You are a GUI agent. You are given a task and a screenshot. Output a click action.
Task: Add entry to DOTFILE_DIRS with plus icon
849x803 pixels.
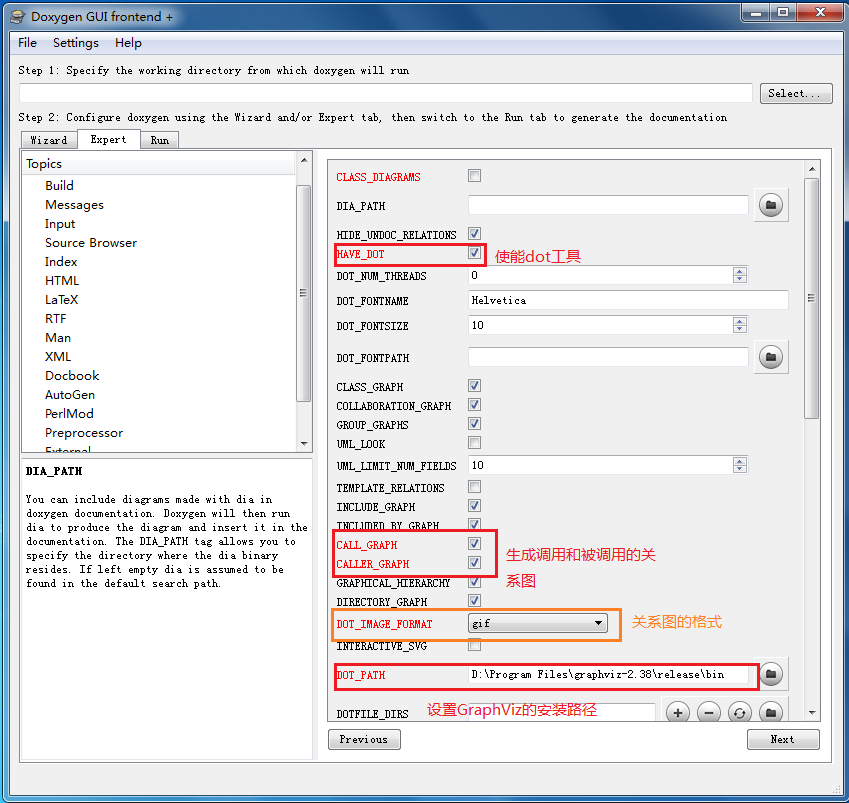coord(677,712)
